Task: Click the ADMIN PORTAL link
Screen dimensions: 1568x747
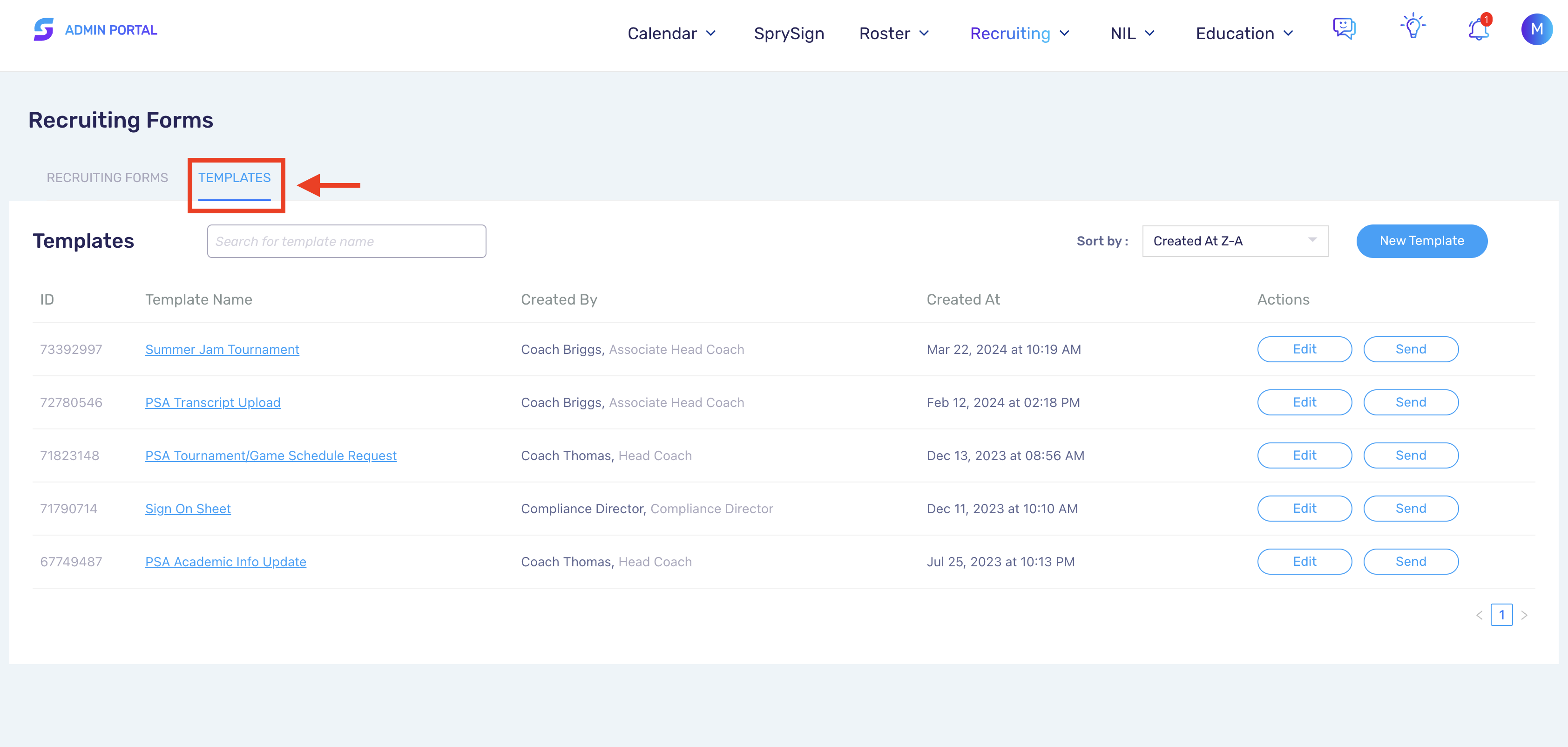Action: tap(111, 30)
